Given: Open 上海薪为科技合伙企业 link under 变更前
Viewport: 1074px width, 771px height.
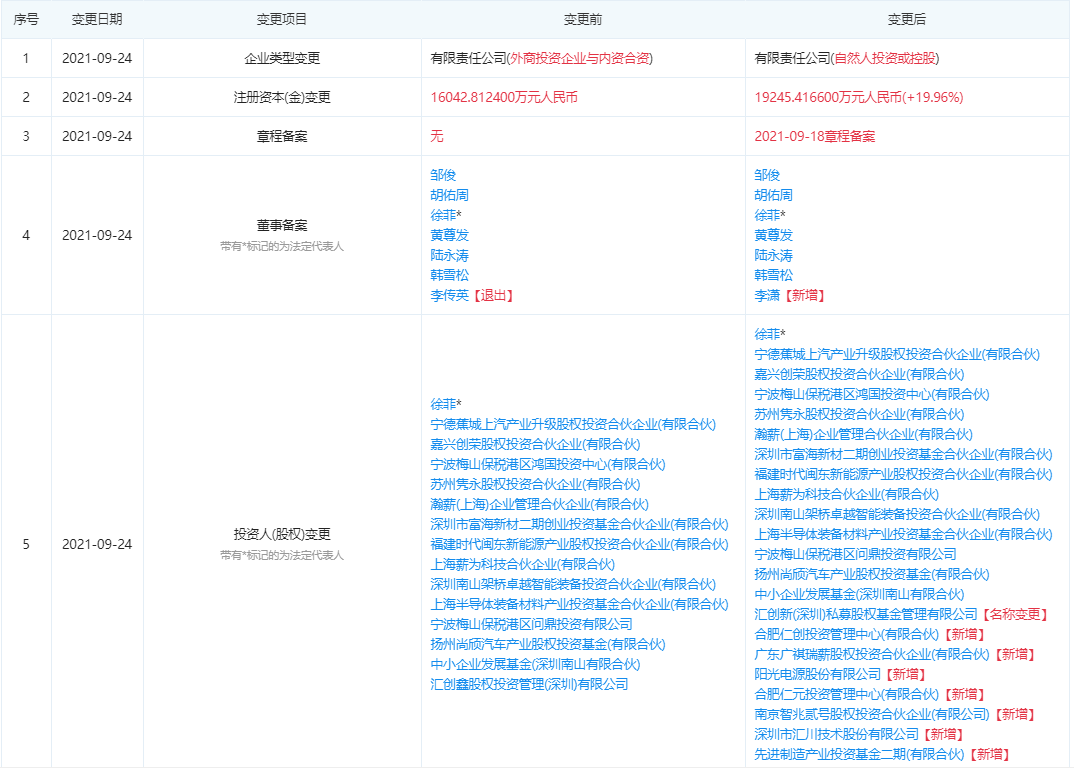Looking at the screenshot, I should click(x=523, y=564).
